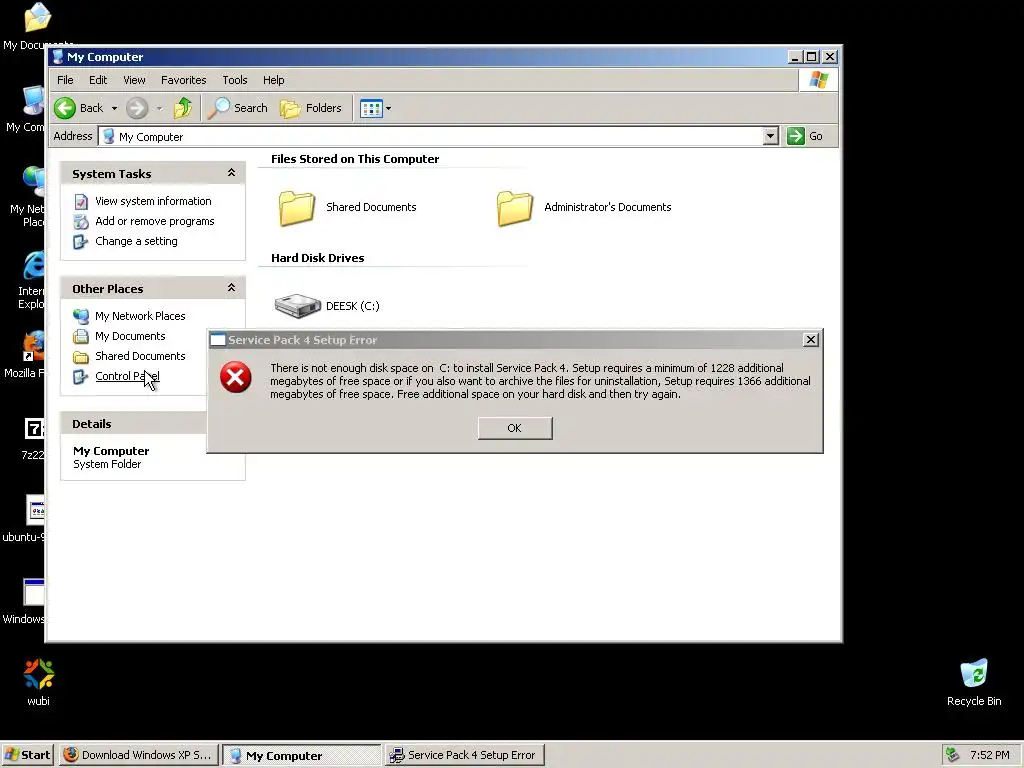The image size is (1024, 768).
Task: Click the 7:52 PM taskbar clock
Action: point(990,755)
